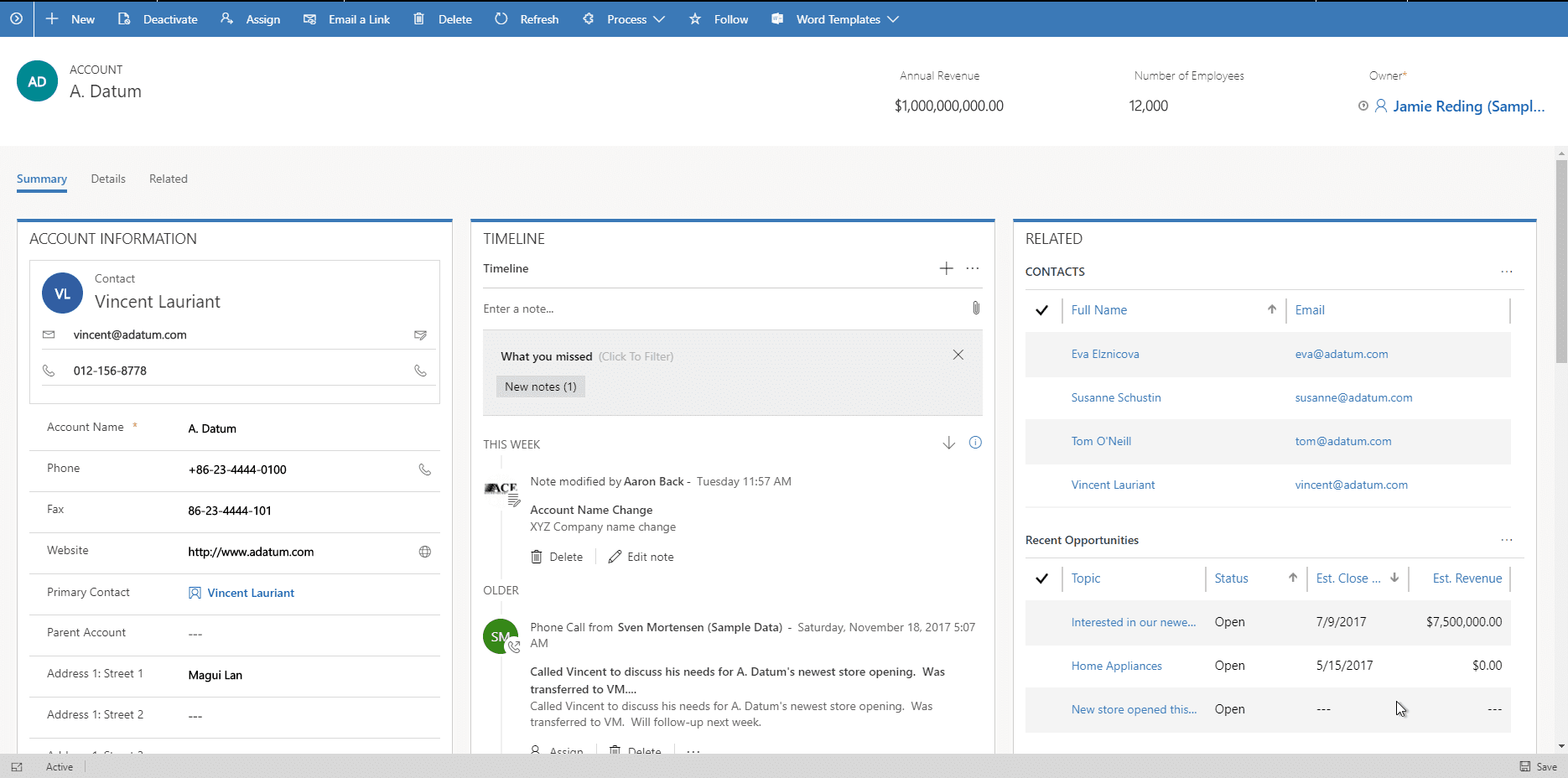The image size is (1568, 778).
Task: Click the page vertical scrollbar thumb
Action: [x=1561, y=262]
